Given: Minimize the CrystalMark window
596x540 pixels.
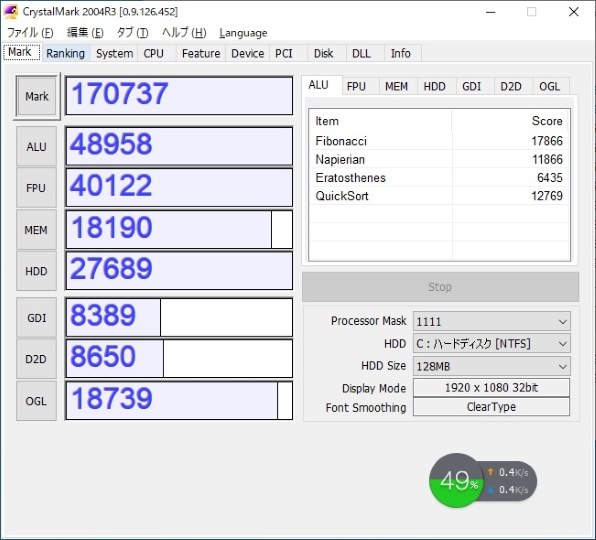Looking at the screenshot, I should coord(491,12).
